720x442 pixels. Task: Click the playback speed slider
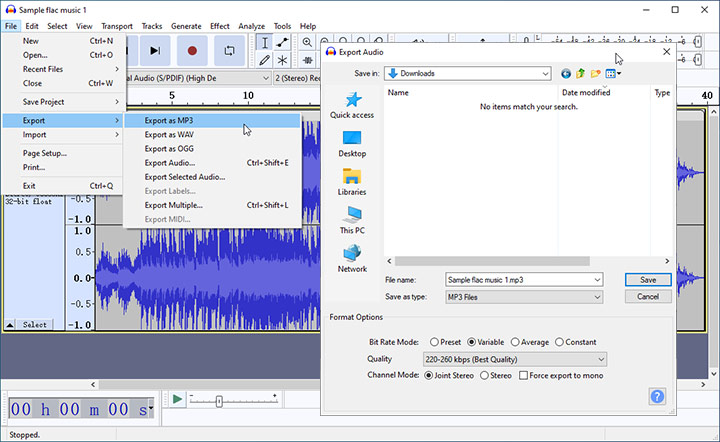tap(219, 400)
